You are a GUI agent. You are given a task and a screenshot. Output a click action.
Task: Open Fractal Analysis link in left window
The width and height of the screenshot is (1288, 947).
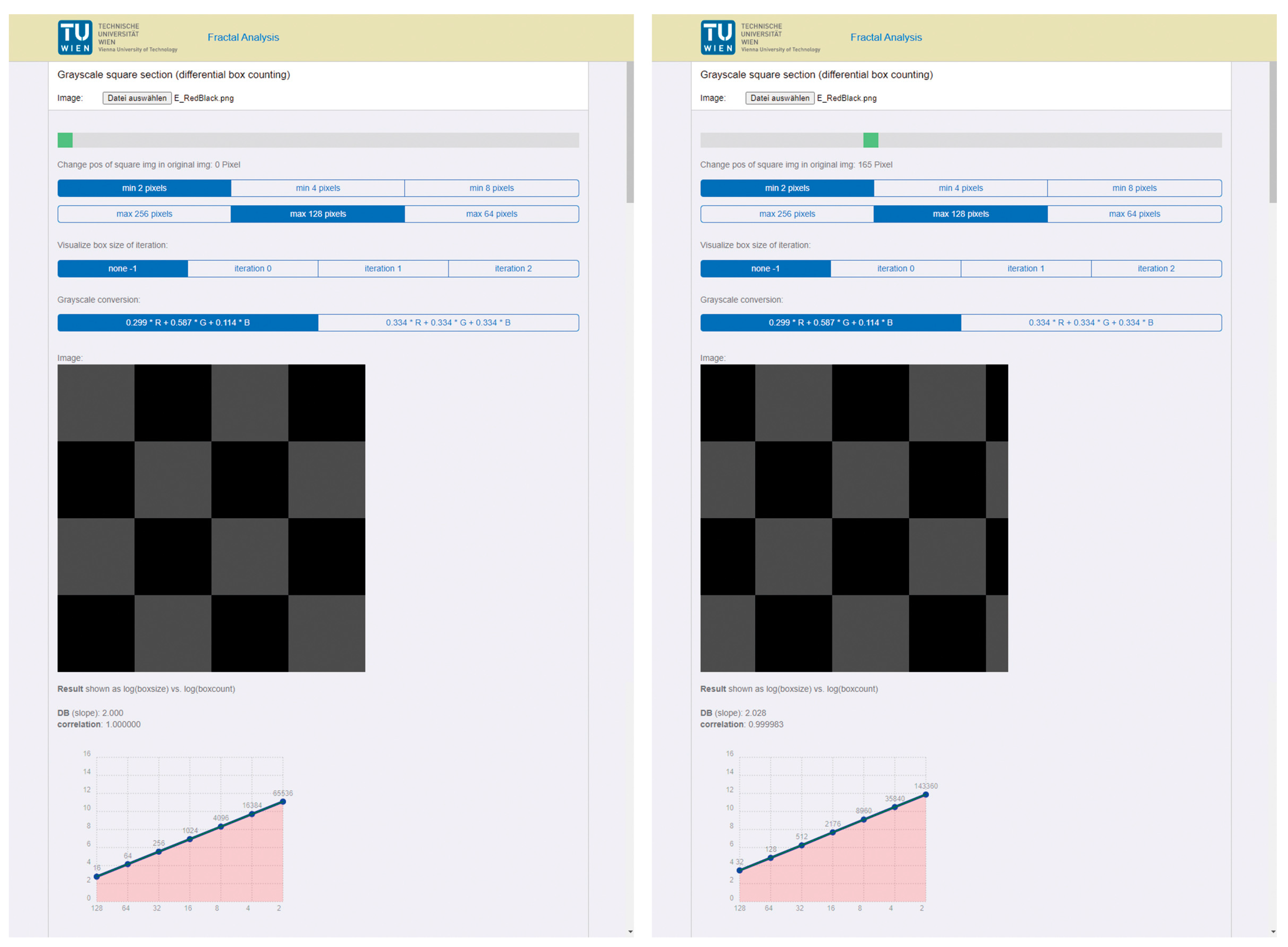pyautogui.click(x=243, y=37)
